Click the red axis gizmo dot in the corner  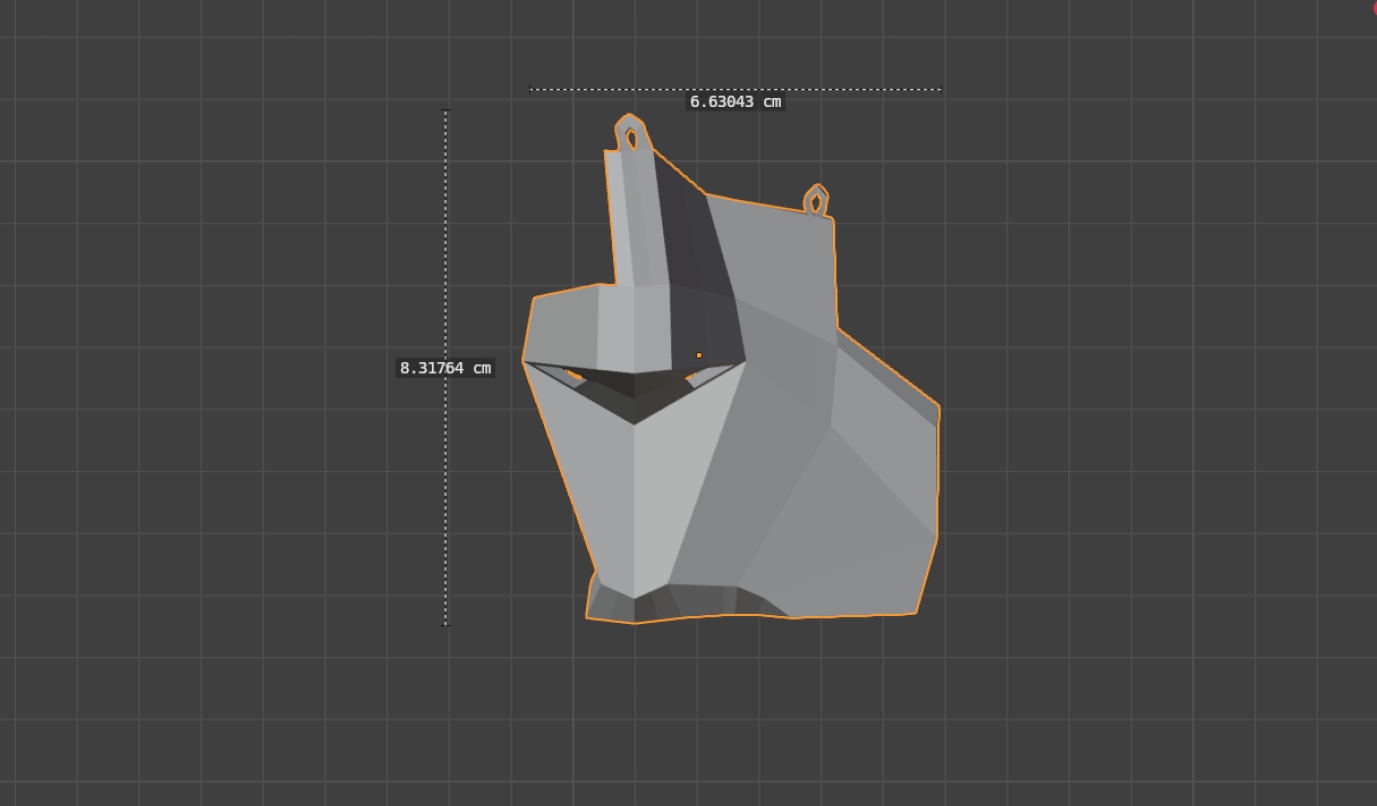1374,6
